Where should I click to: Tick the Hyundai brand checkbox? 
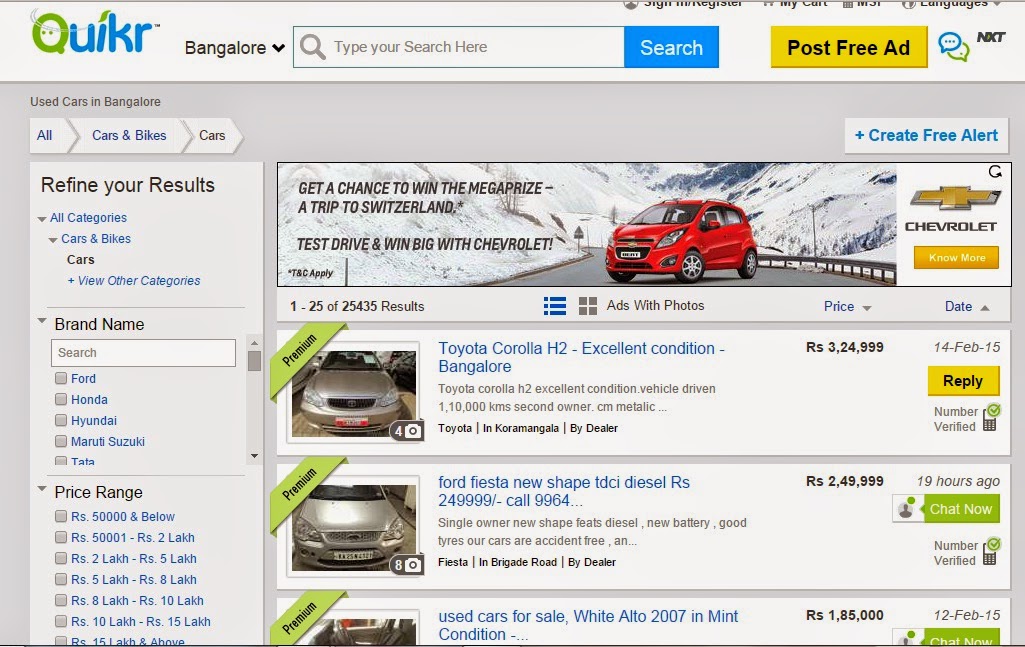coord(61,420)
